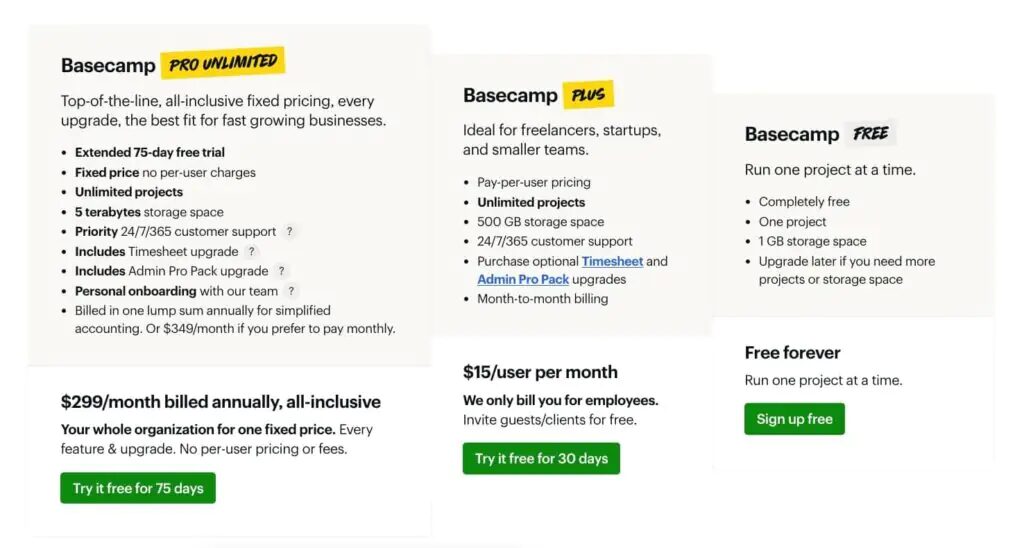Screen dimensions: 1024x548
Task: Click question mark next to Timesheet upgrade
Action: point(251,251)
